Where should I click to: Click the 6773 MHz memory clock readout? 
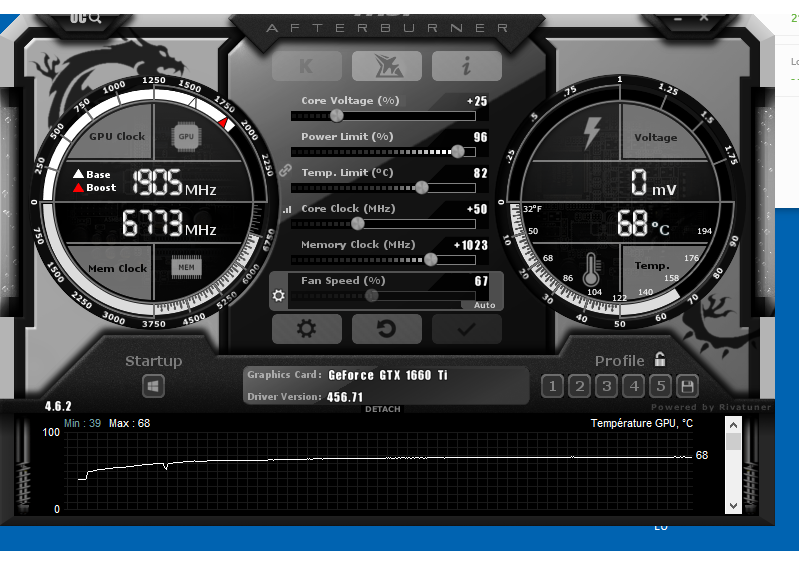pyautogui.click(x=169, y=223)
